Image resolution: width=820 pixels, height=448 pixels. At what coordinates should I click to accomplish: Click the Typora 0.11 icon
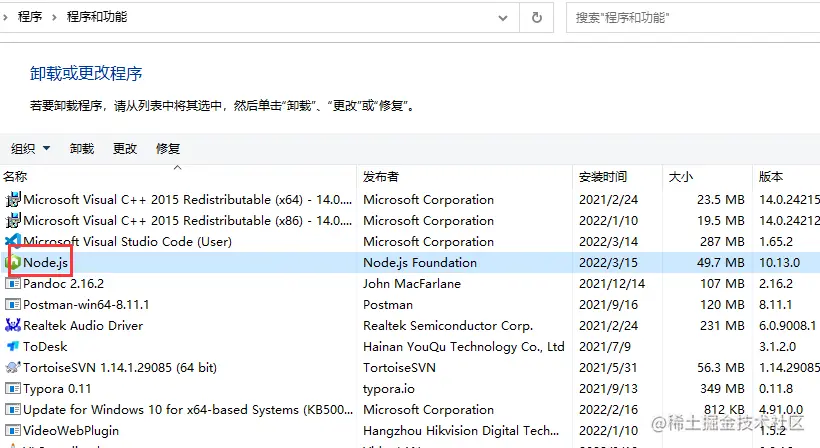coord(13,389)
